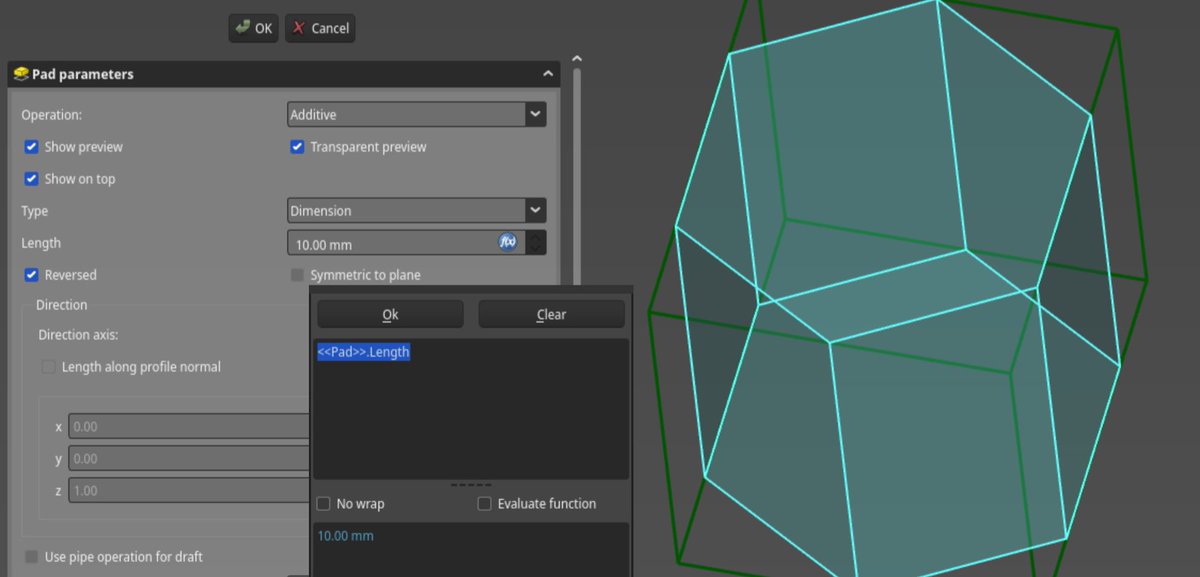The image size is (1200, 577).
Task: Enable Use pipe operation for draft
Action: (31, 556)
